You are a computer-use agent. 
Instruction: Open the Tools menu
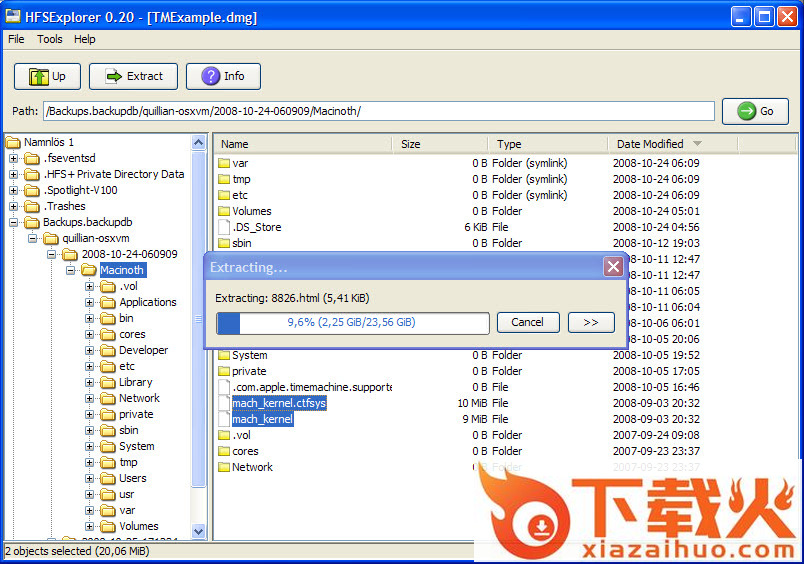click(x=50, y=39)
